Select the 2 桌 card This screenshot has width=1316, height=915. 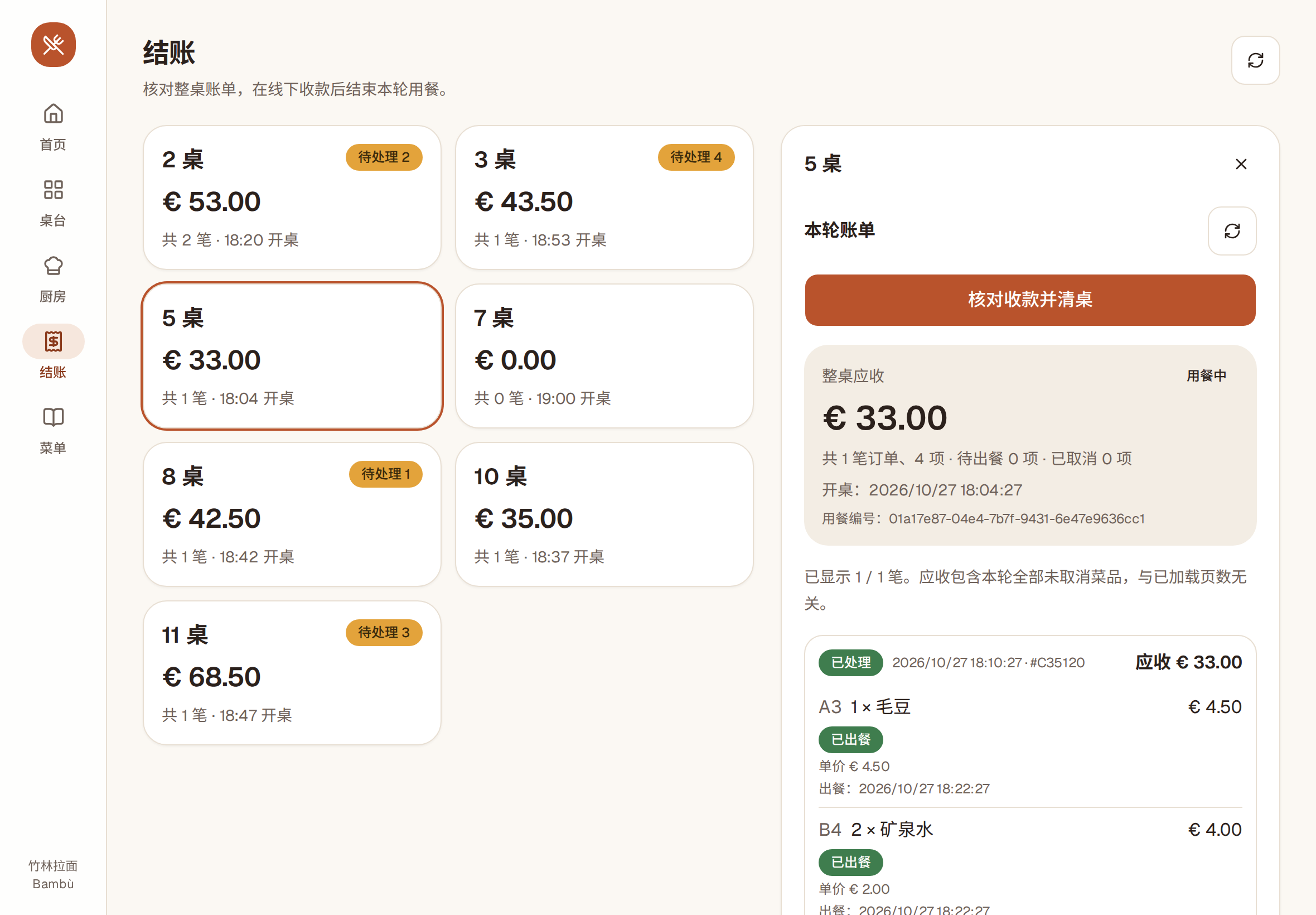point(292,197)
